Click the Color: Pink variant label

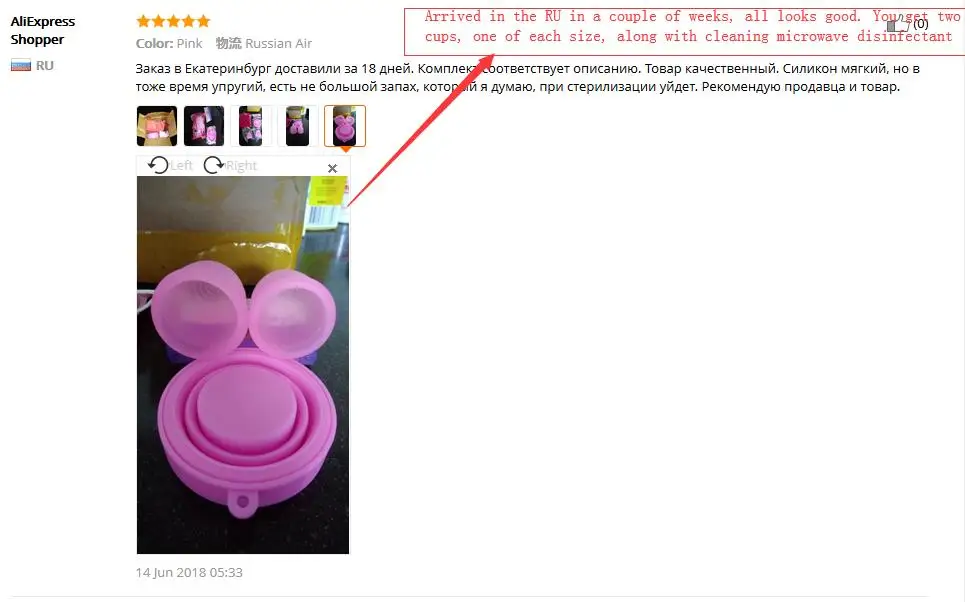(x=169, y=44)
